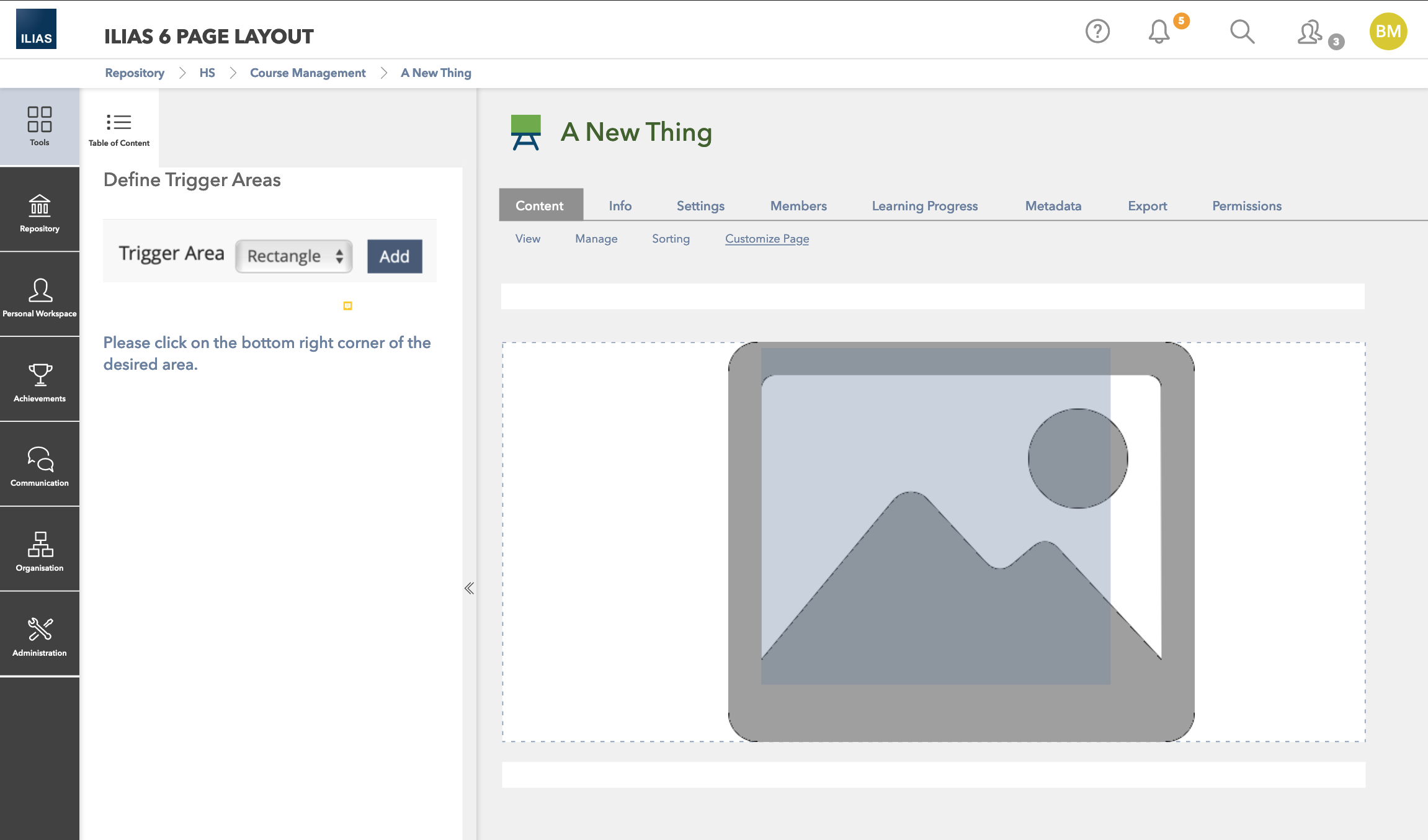Open the BM user avatar menu

pos(1388,31)
